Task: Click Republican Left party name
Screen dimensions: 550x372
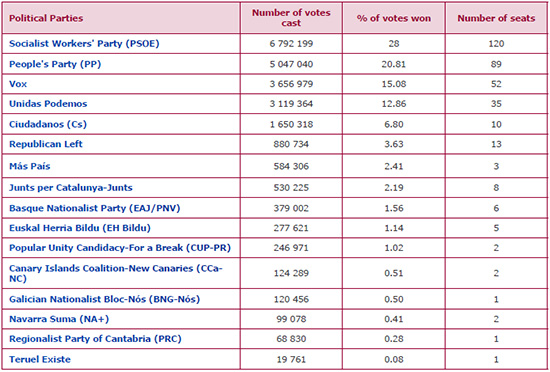Action: click(46, 144)
